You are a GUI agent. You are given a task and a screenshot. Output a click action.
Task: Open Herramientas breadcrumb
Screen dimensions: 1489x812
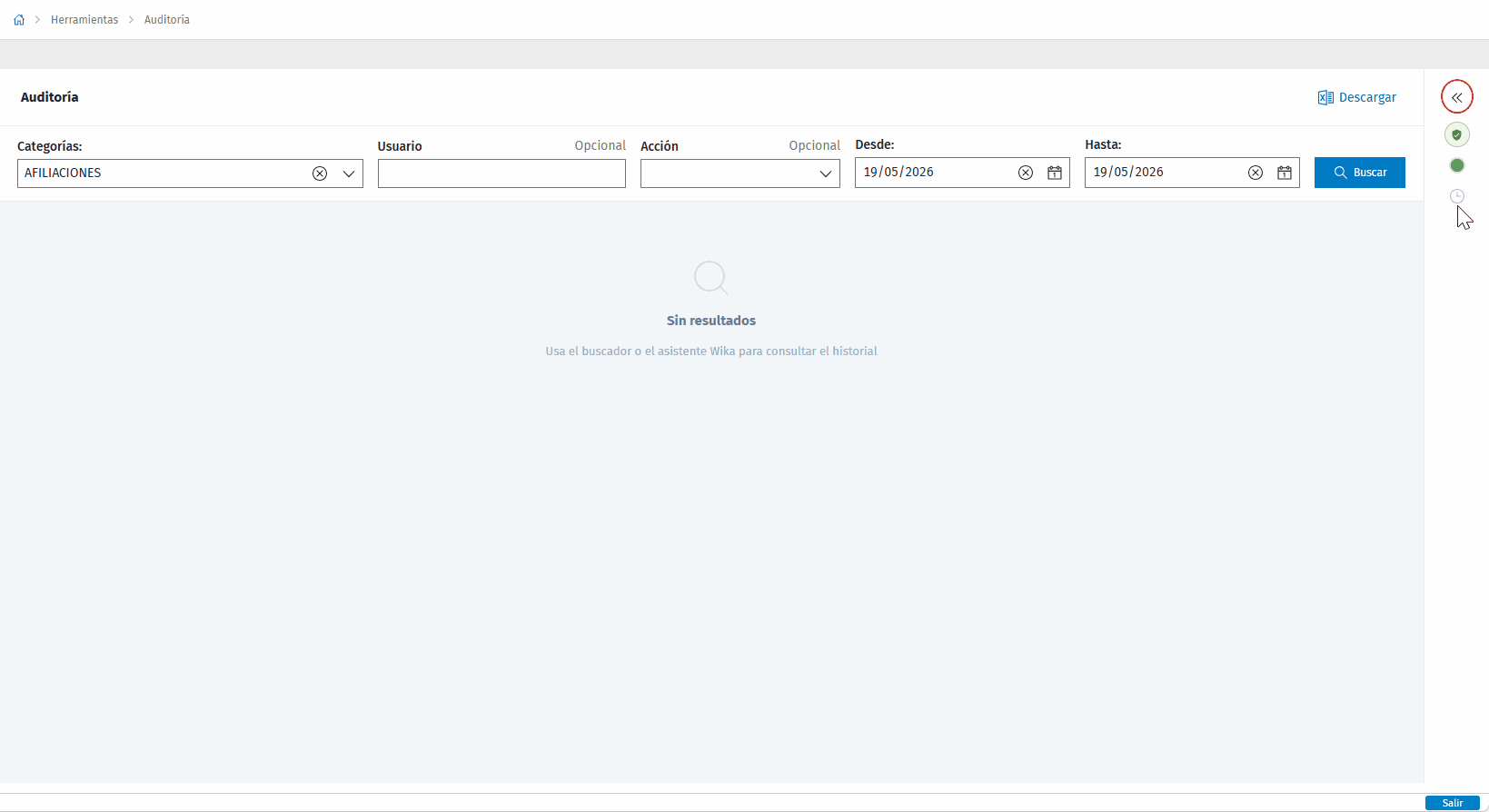click(84, 20)
